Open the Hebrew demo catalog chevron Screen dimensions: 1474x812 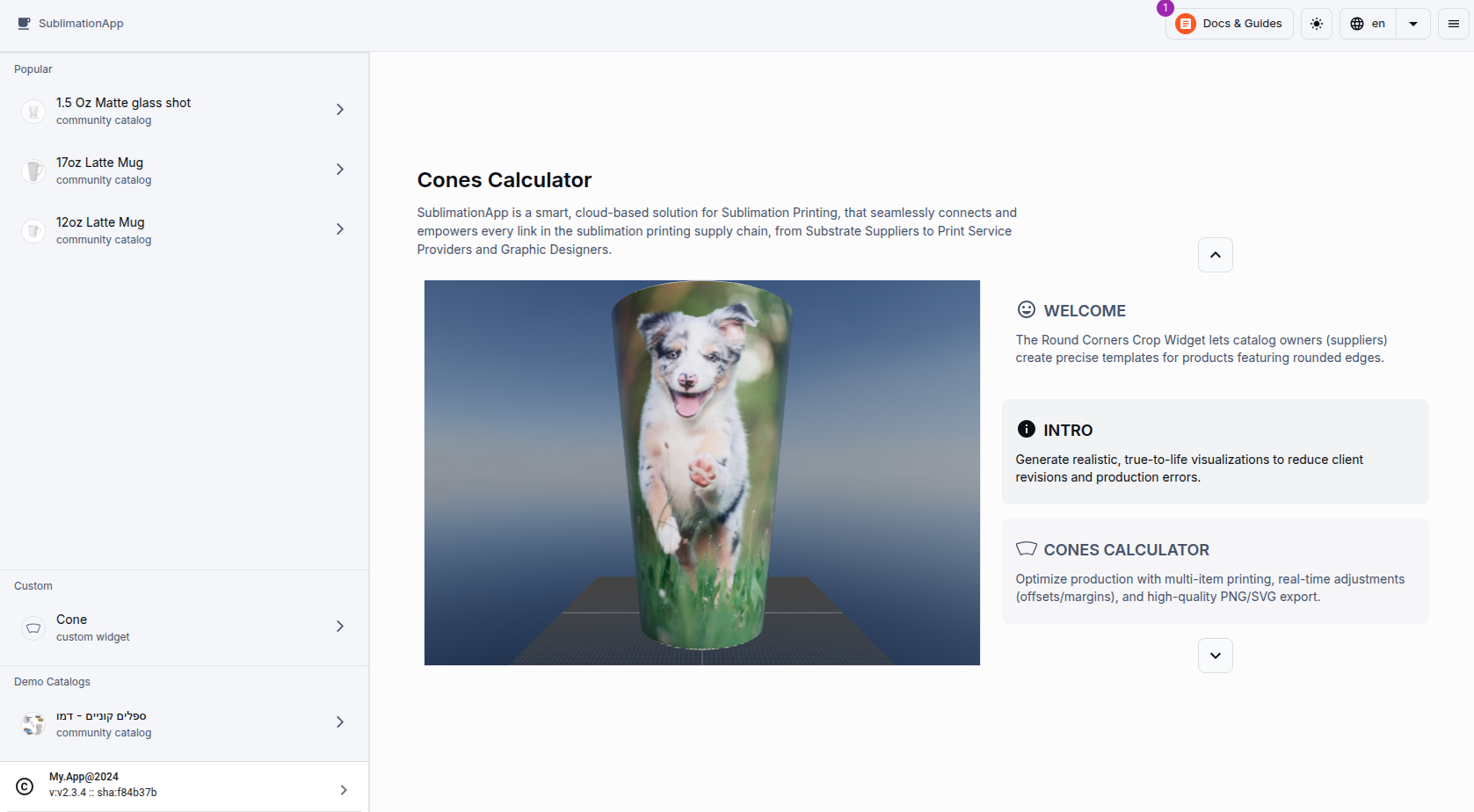[x=340, y=722]
